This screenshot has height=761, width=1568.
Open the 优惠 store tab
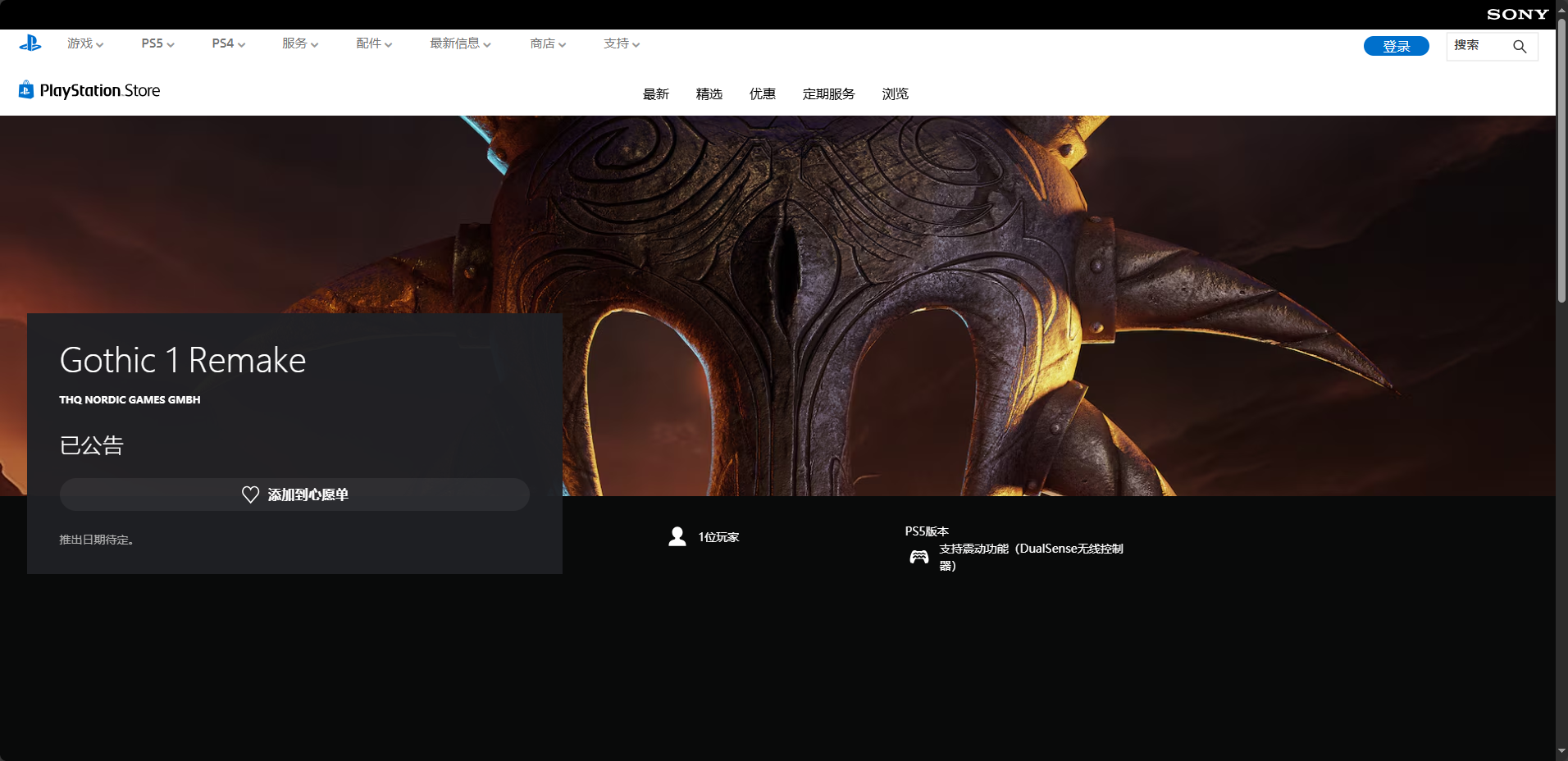763,94
